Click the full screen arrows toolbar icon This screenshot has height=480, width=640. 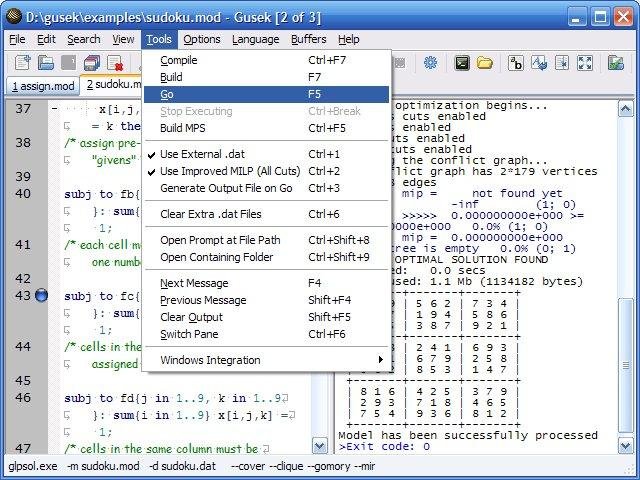(x=585, y=63)
